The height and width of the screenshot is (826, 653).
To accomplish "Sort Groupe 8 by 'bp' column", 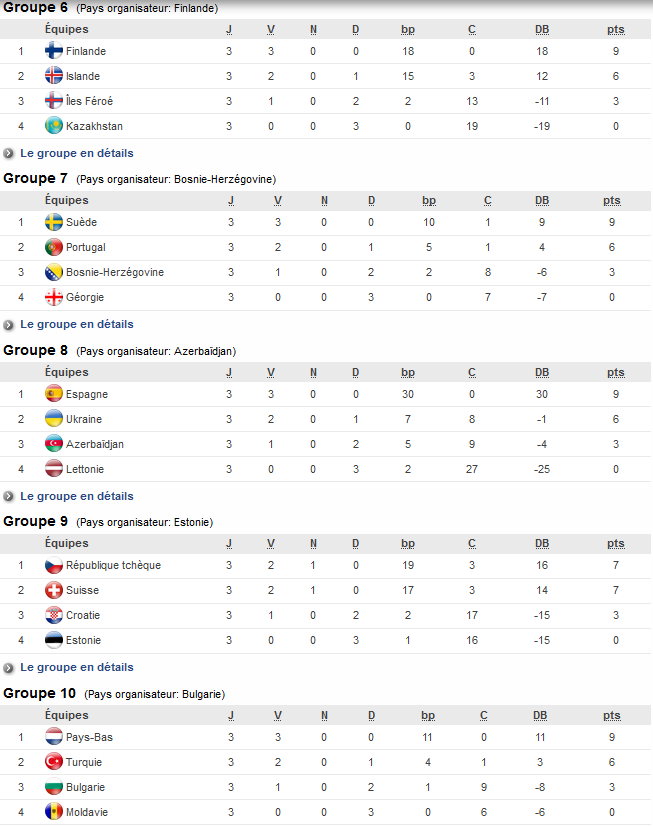I will pos(407,371).
